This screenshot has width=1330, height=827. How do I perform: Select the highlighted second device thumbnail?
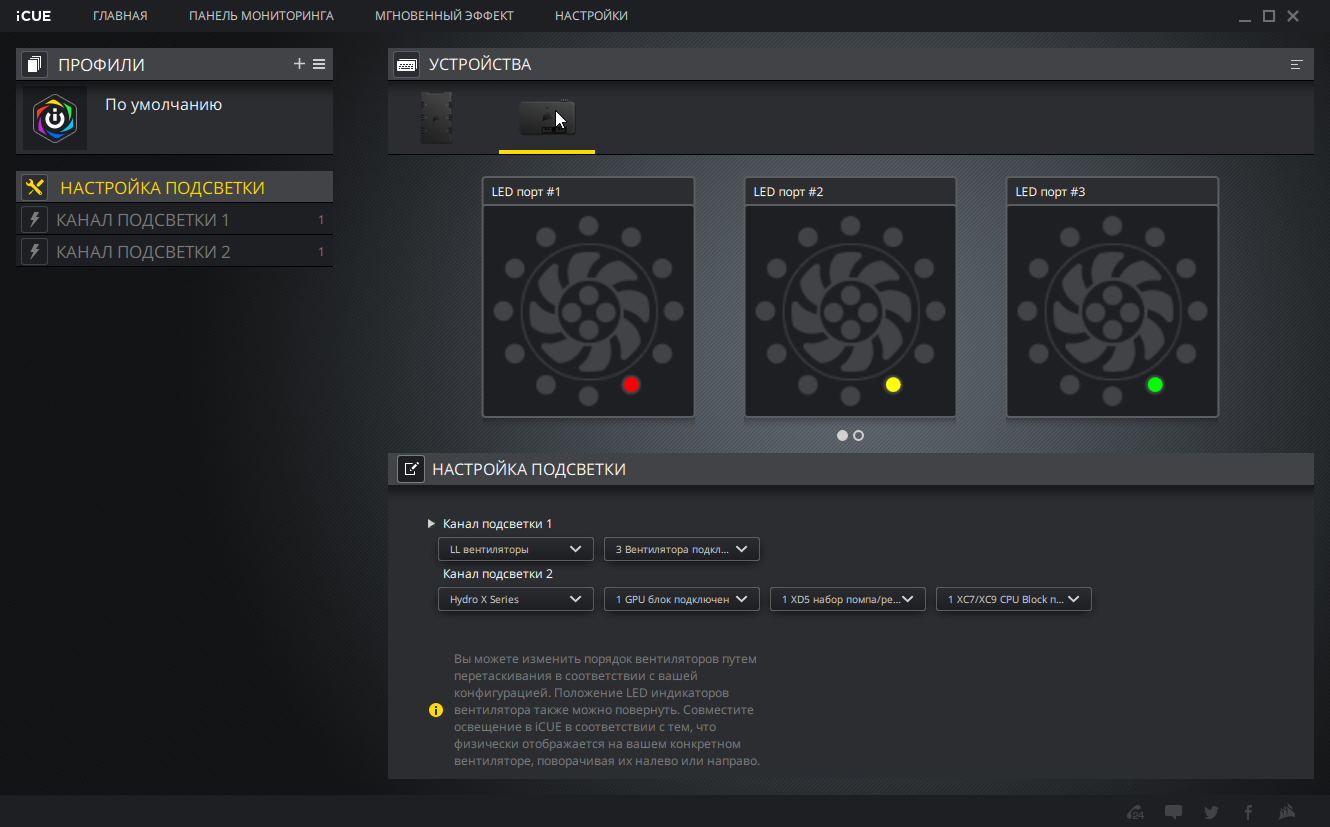547,118
